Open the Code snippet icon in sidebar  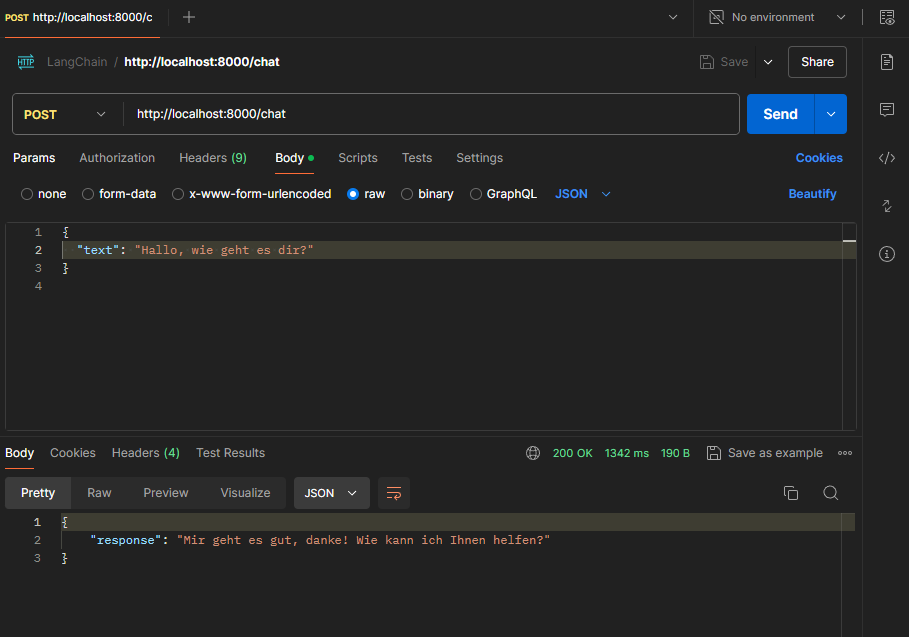click(x=886, y=158)
